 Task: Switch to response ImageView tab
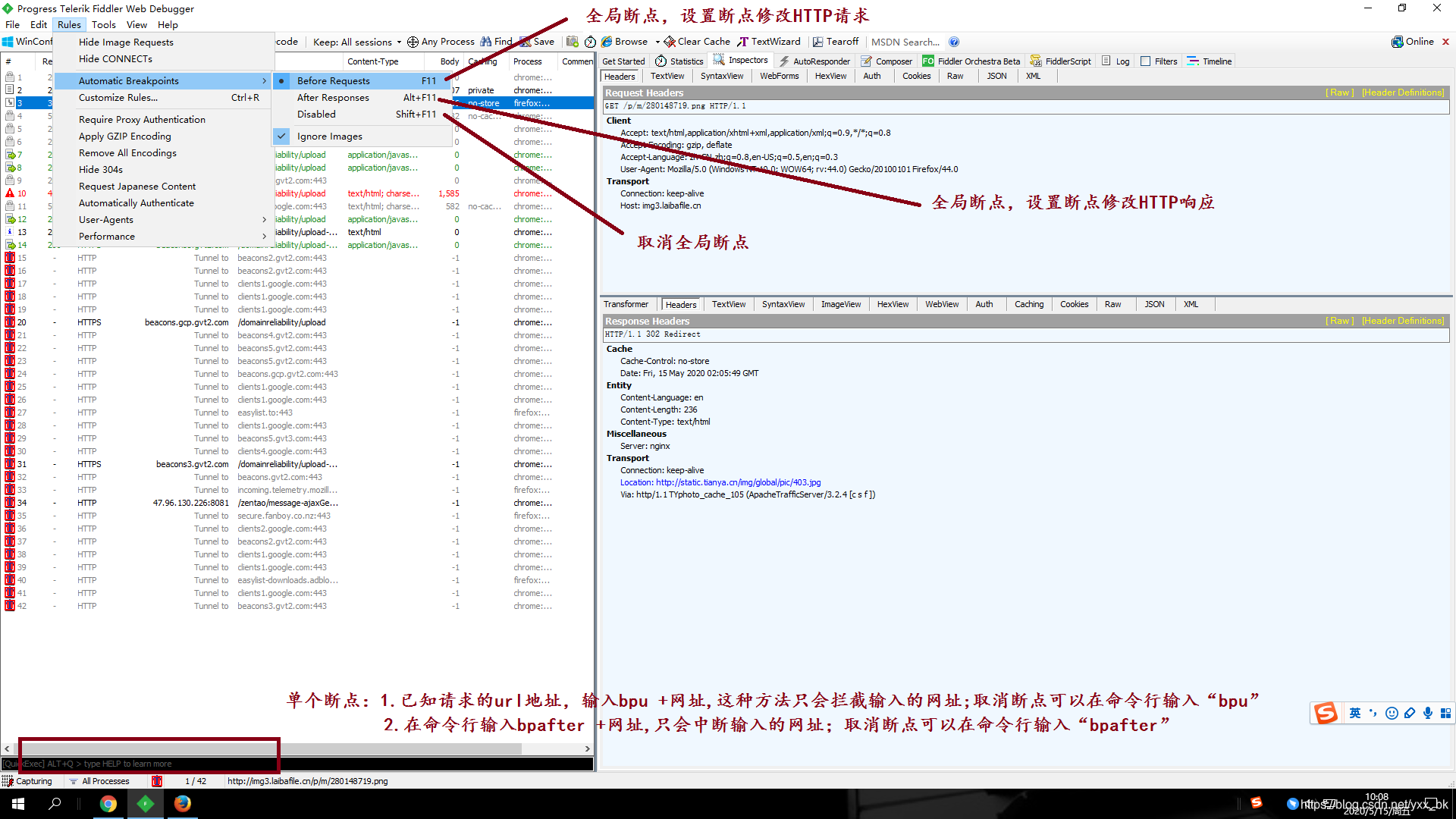(x=841, y=304)
